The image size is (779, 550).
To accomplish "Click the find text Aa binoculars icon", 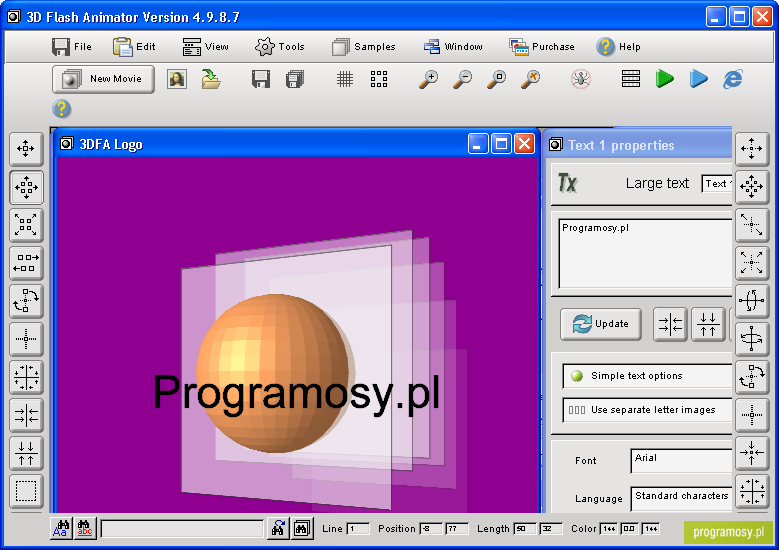I will pos(62,529).
